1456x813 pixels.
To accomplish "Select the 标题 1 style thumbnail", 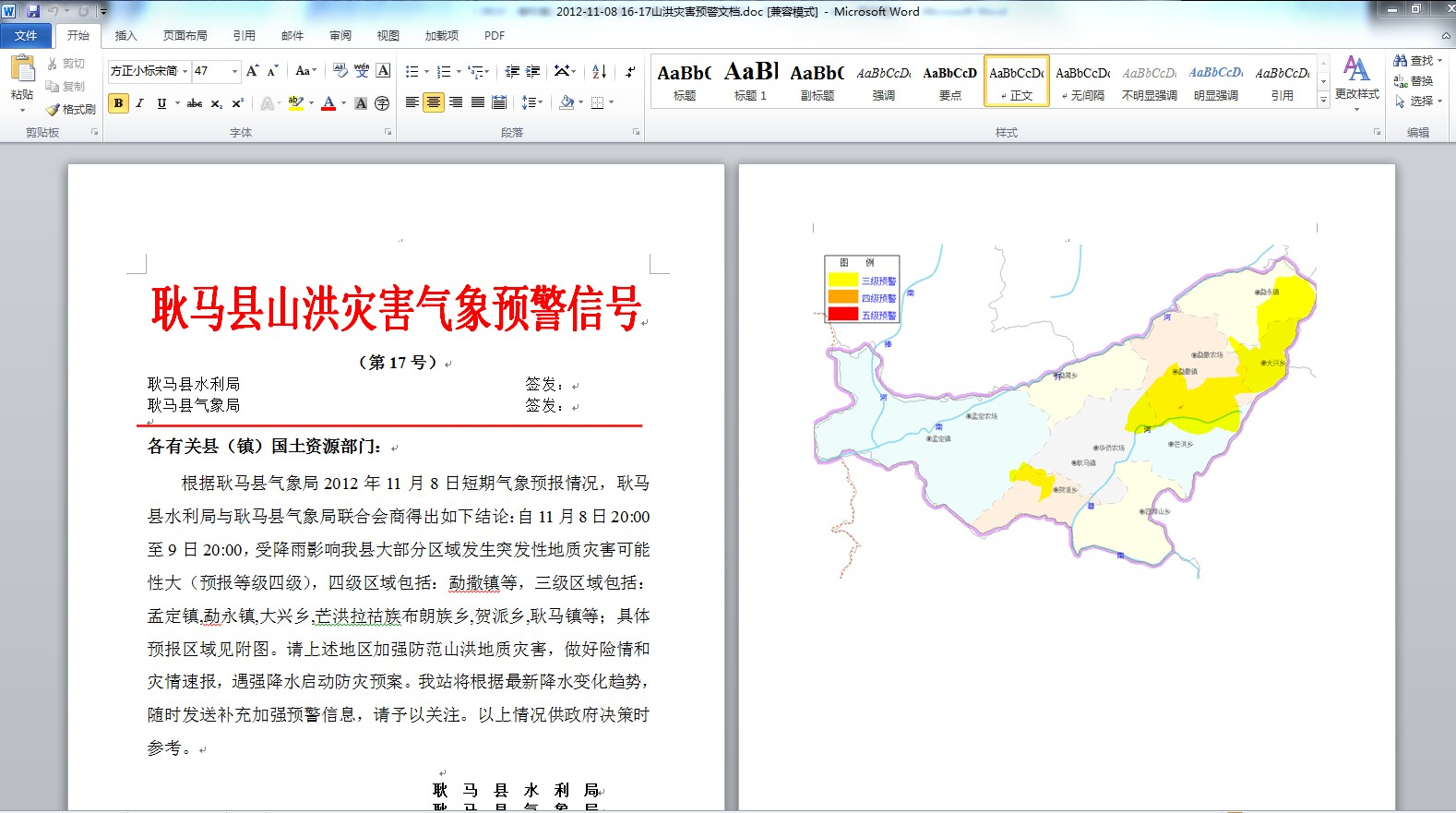I will (x=751, y=81).
